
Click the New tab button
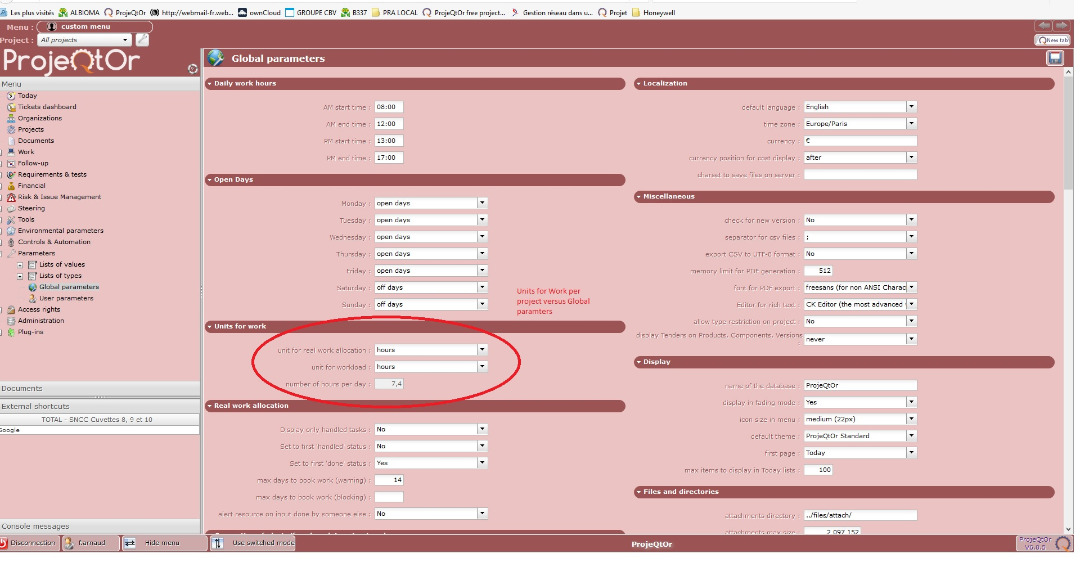tap(1052, 40)
